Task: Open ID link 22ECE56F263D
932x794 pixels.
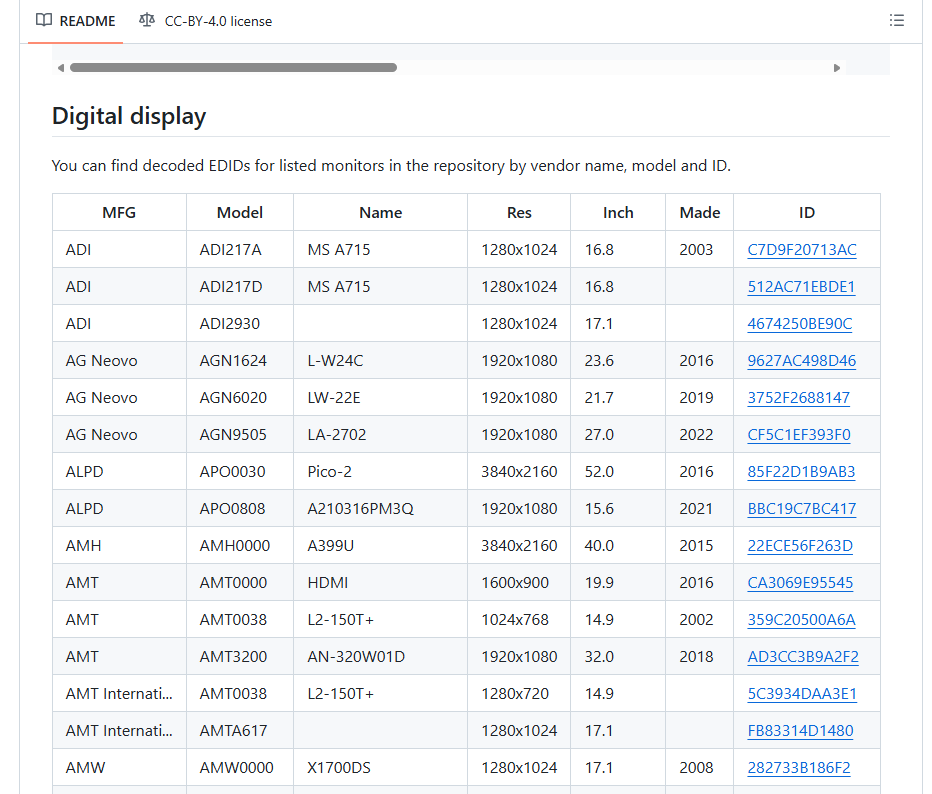Action: tap(800, 546)
